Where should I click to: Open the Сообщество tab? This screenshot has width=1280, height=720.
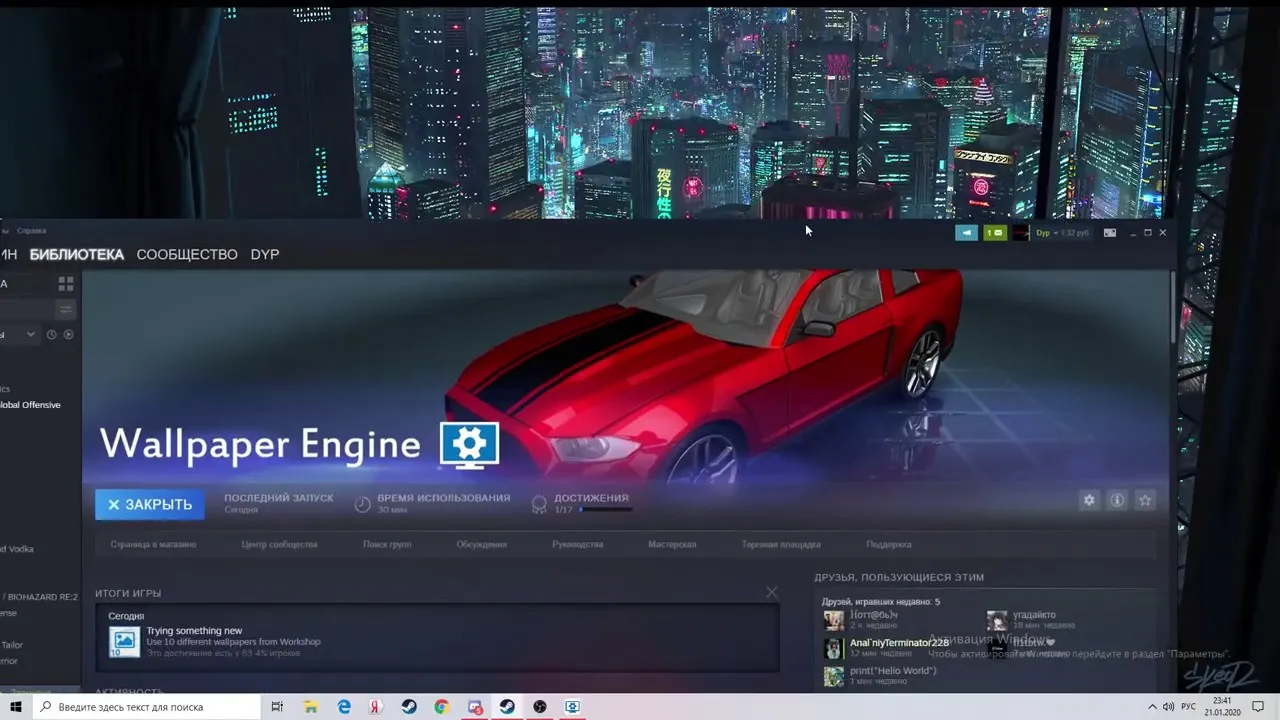(187, 254)
